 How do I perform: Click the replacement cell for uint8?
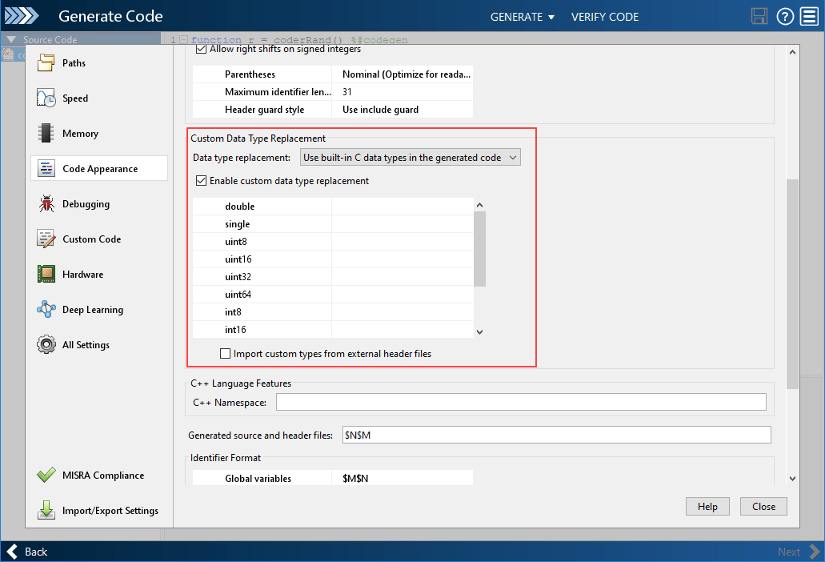pos(403,242)
